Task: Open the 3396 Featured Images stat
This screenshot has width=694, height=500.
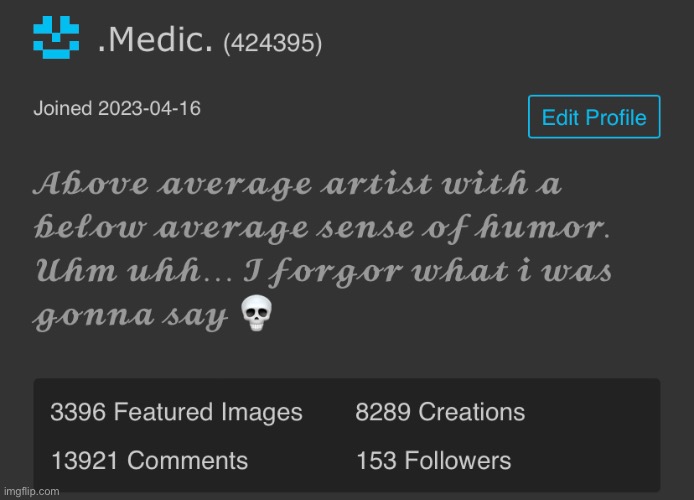Action: click(x=176, y=412)
